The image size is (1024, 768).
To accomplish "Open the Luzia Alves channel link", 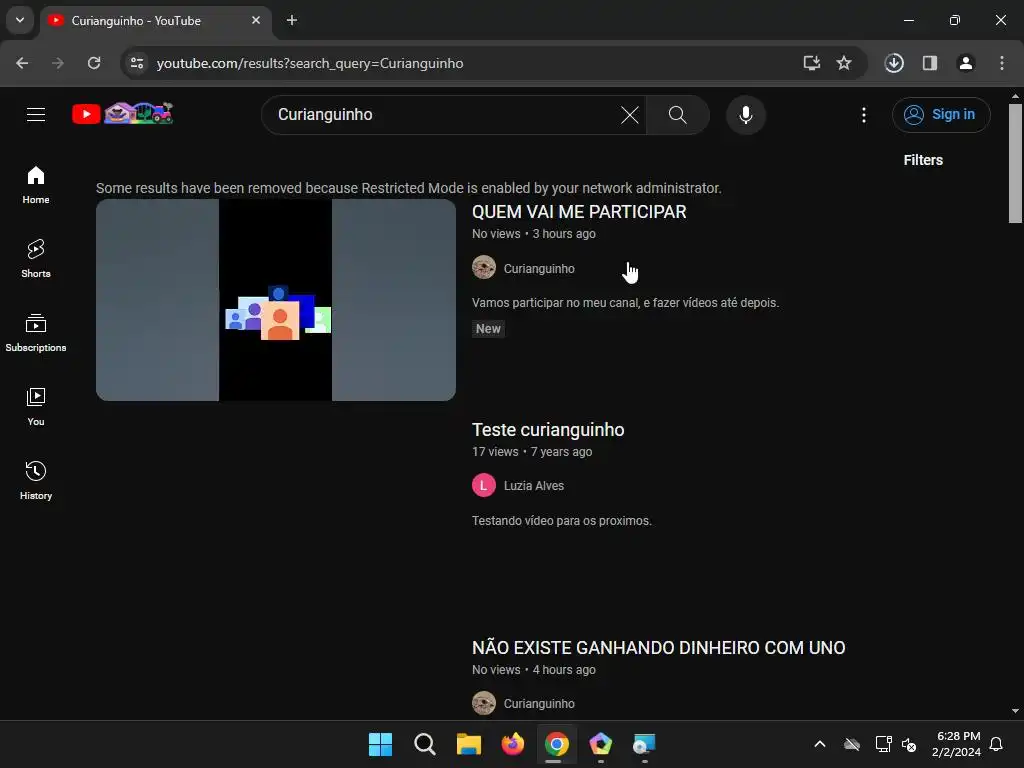I will [x=534, y=486].
